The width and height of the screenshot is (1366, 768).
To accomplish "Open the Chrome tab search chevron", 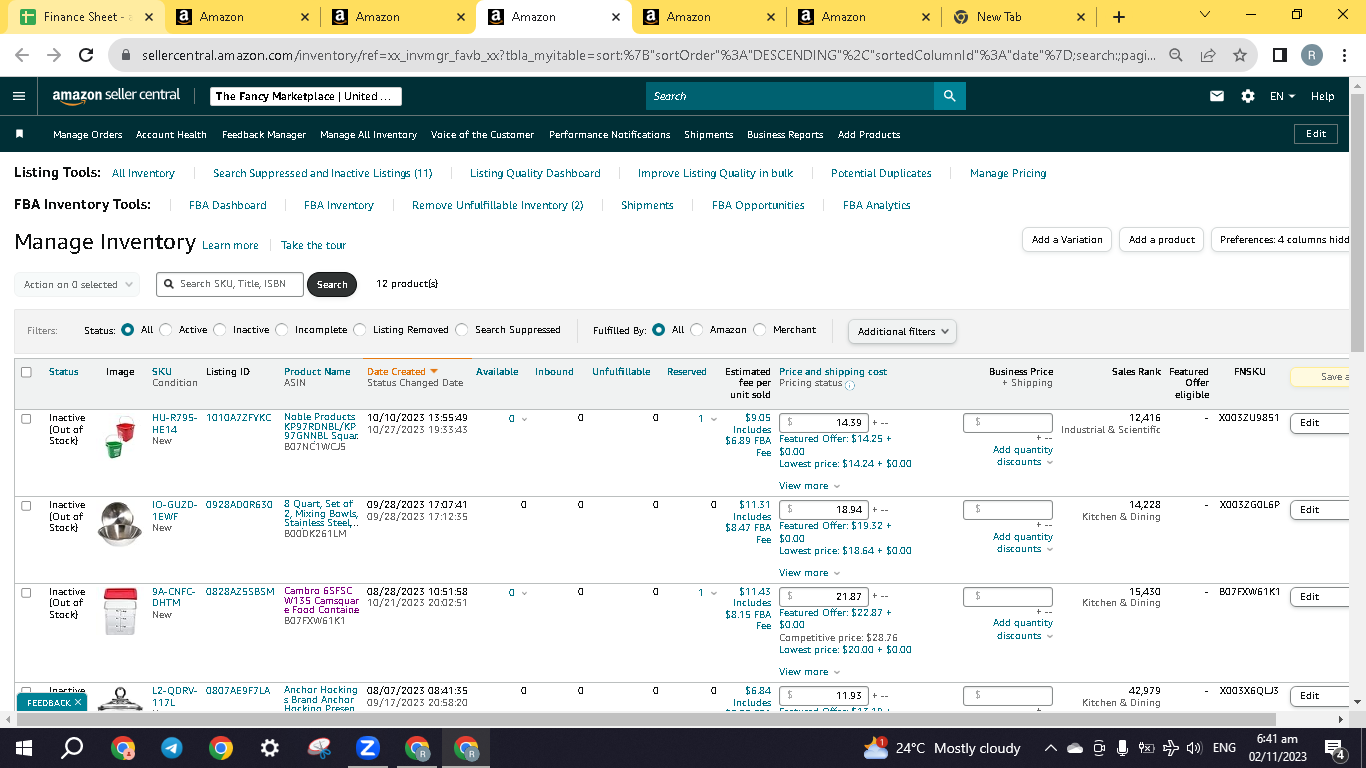I will click(1204, 15).
